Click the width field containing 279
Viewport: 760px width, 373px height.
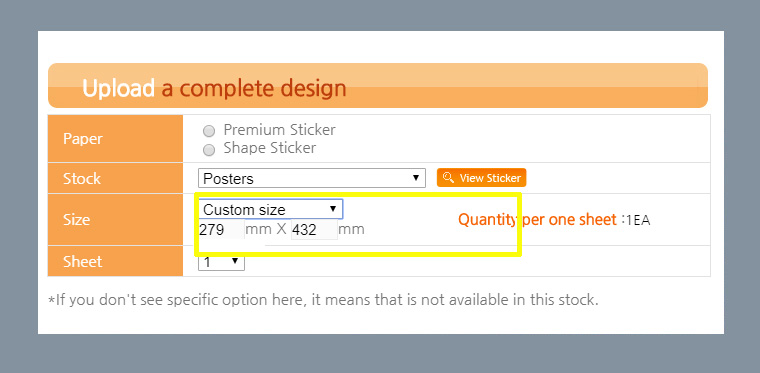[x=221, y=230]
